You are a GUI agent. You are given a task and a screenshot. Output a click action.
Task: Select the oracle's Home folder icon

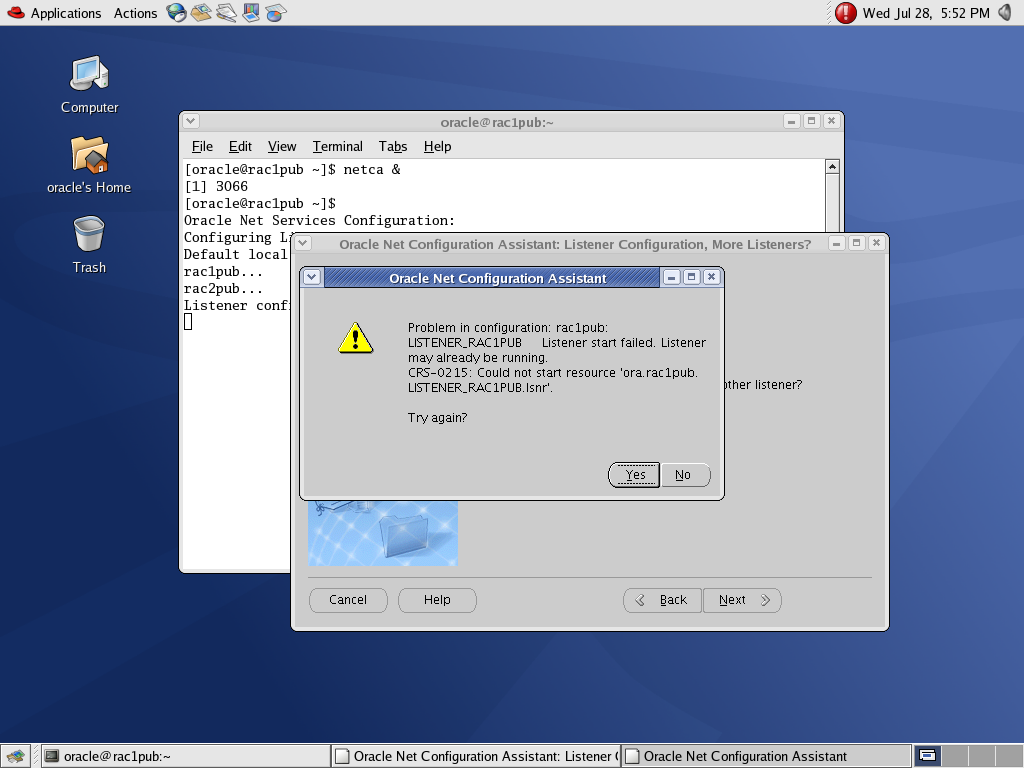coord(89,156)
